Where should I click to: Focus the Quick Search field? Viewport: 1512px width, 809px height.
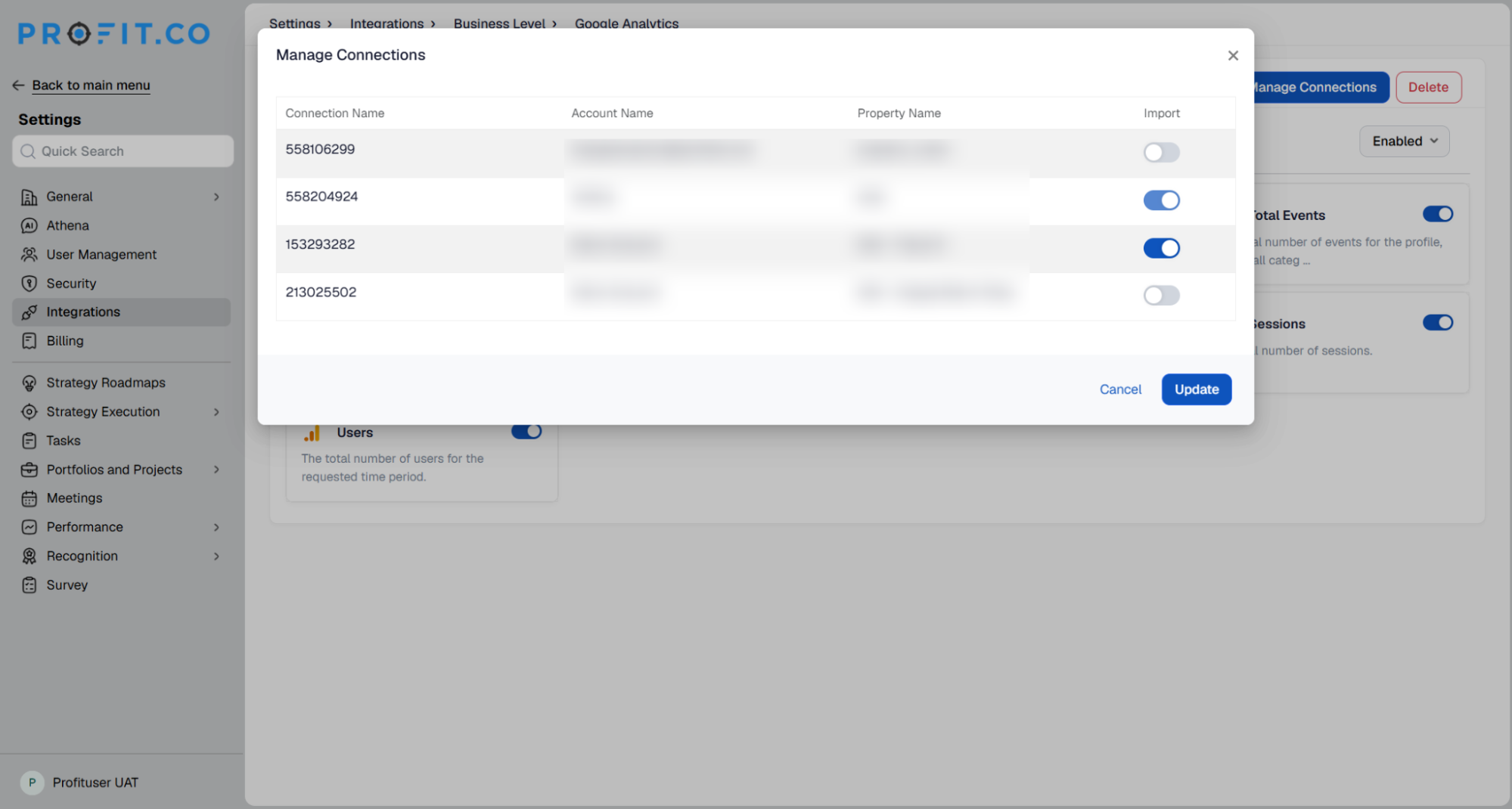(x=123, y=151)
